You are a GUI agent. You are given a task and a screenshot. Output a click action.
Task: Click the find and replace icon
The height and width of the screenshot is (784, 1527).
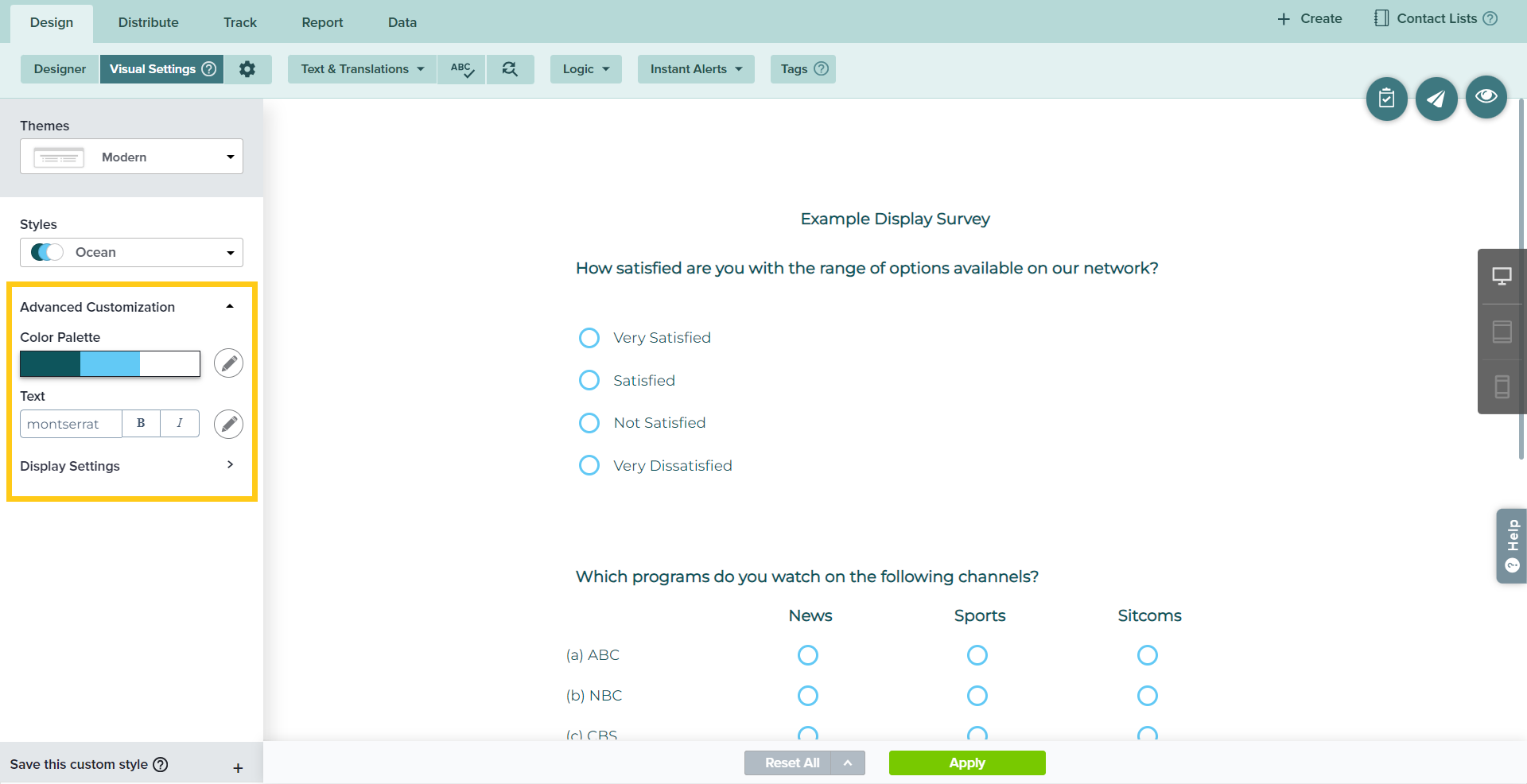point(510,69)
